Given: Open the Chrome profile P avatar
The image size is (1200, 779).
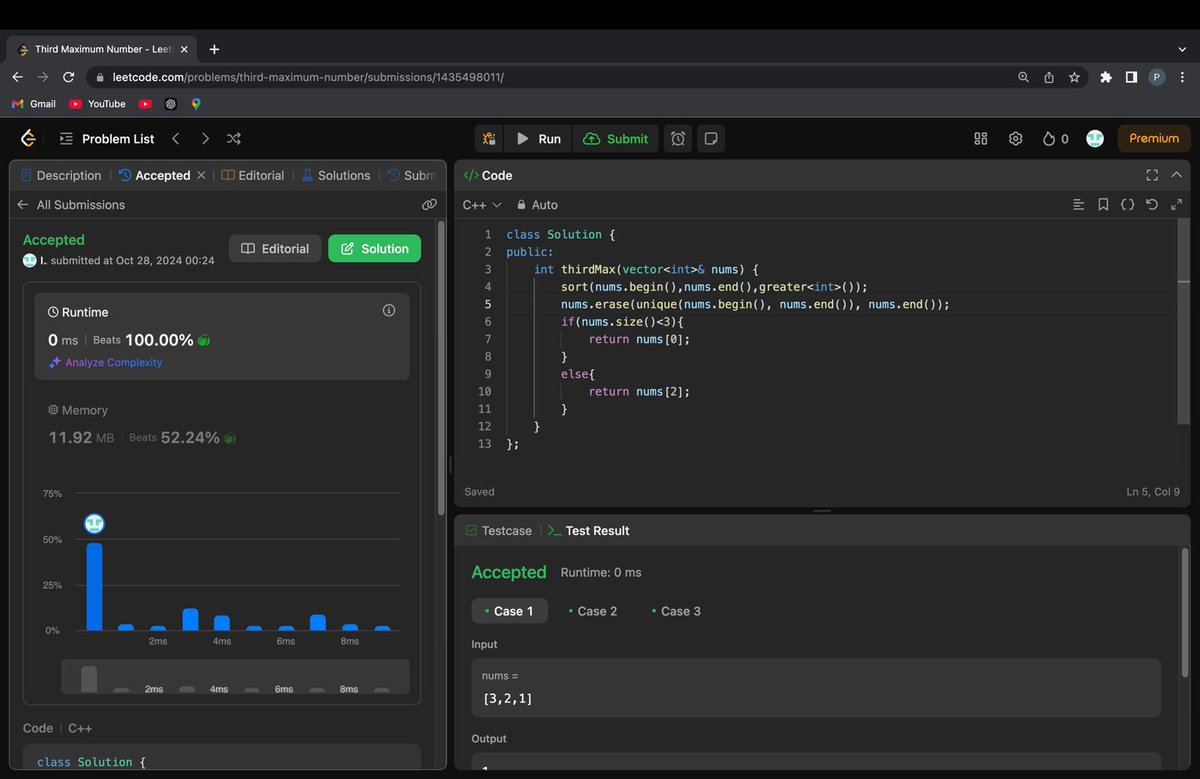Looking at the screenshot, I should [x=1157, y=77].
